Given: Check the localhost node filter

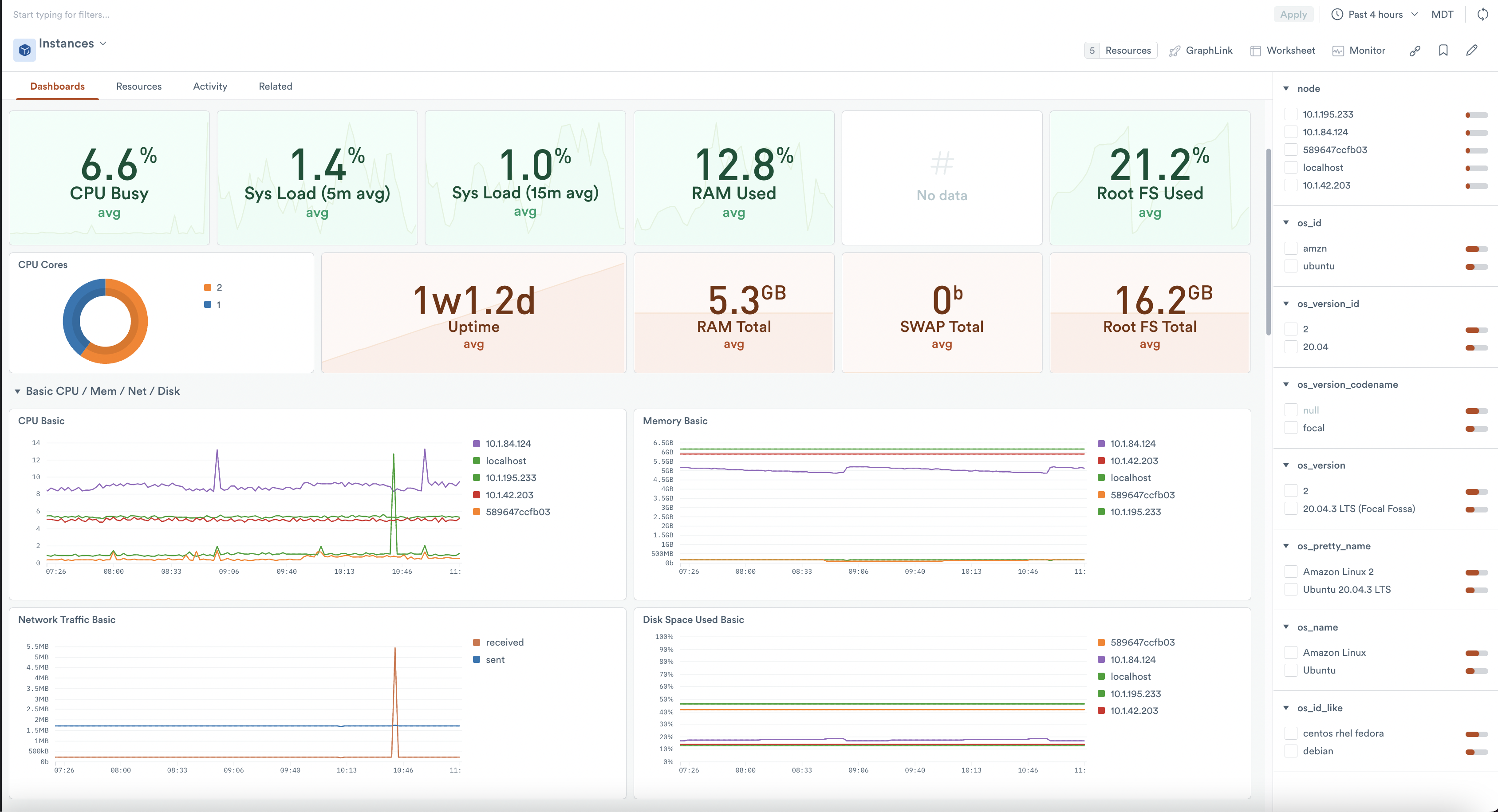Looking at the screenshot, I should click(x=1291, y=168).
